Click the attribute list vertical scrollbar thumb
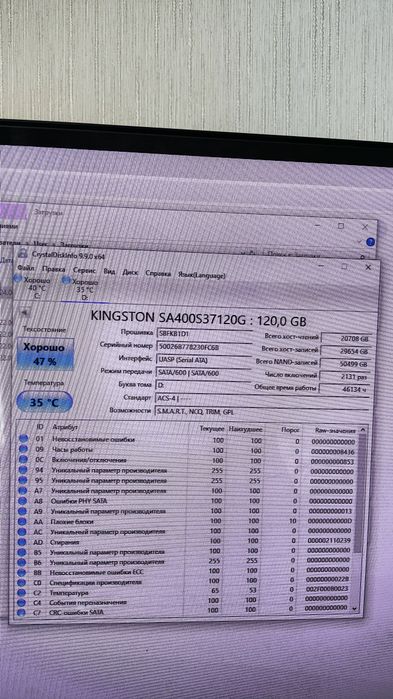Viewport: 393px width, 699px height. (x=361, y=494)
